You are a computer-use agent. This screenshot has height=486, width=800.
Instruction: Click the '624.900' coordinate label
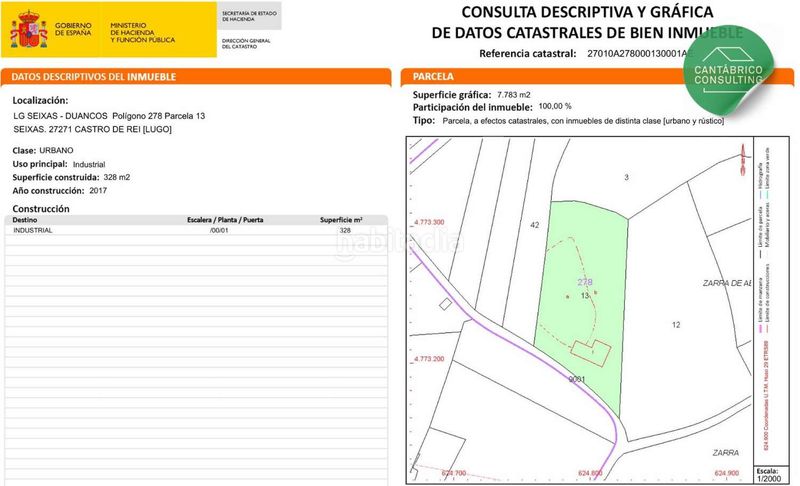[x=727, y=473]
